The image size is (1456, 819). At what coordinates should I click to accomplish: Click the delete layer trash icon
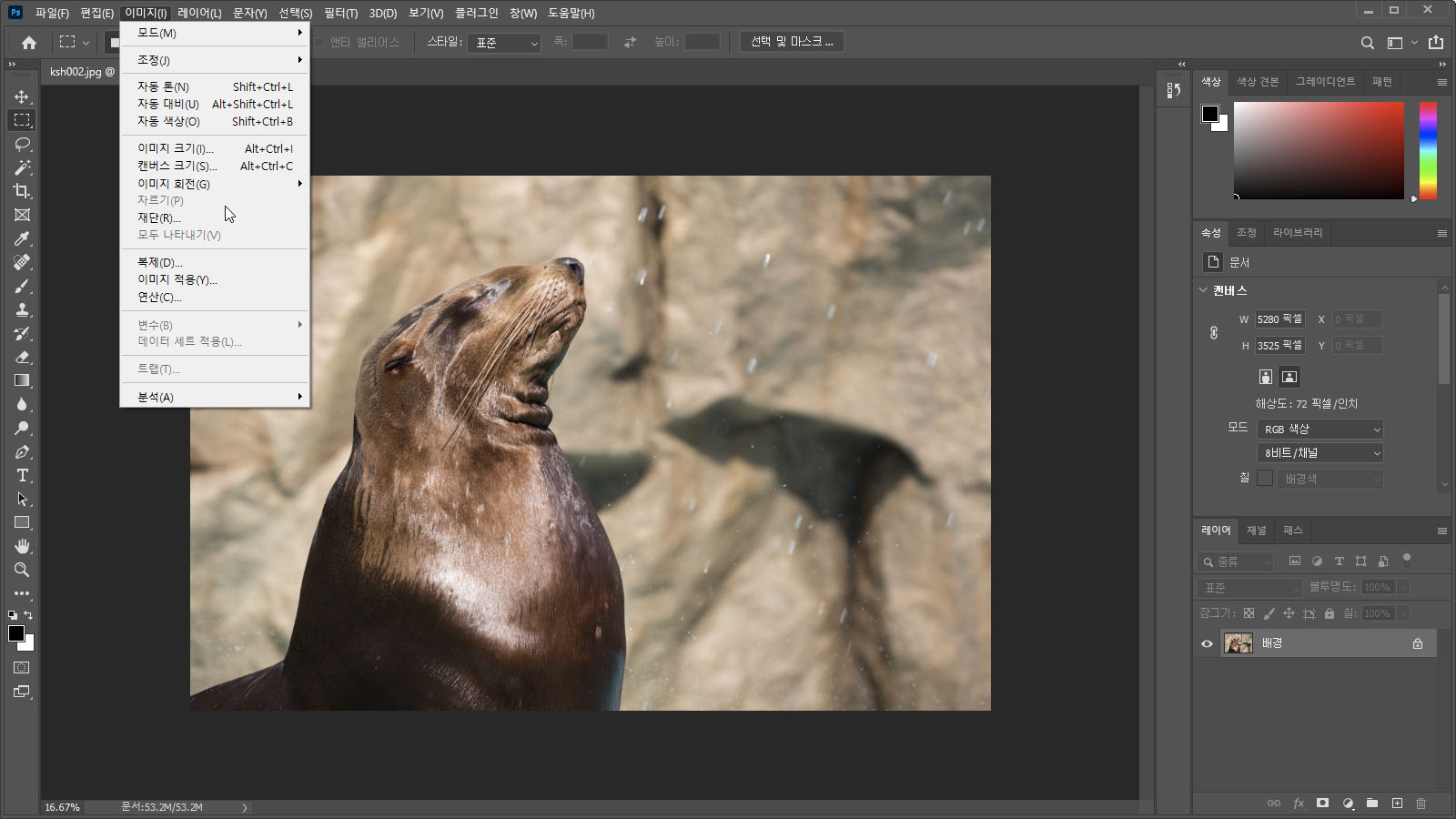pos(1421,804)
